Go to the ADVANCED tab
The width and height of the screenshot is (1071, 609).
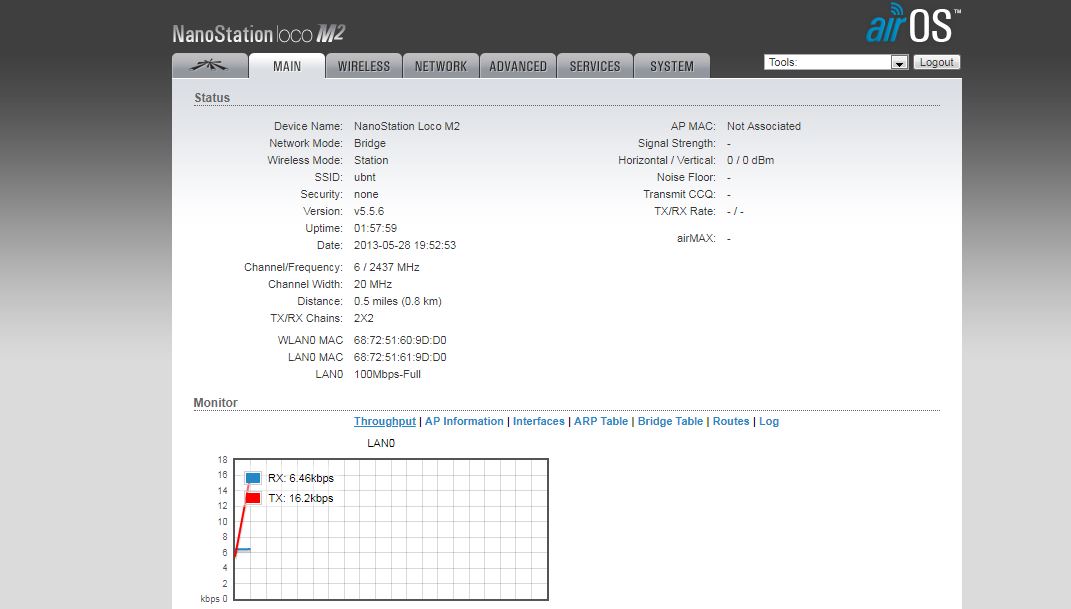518,66
